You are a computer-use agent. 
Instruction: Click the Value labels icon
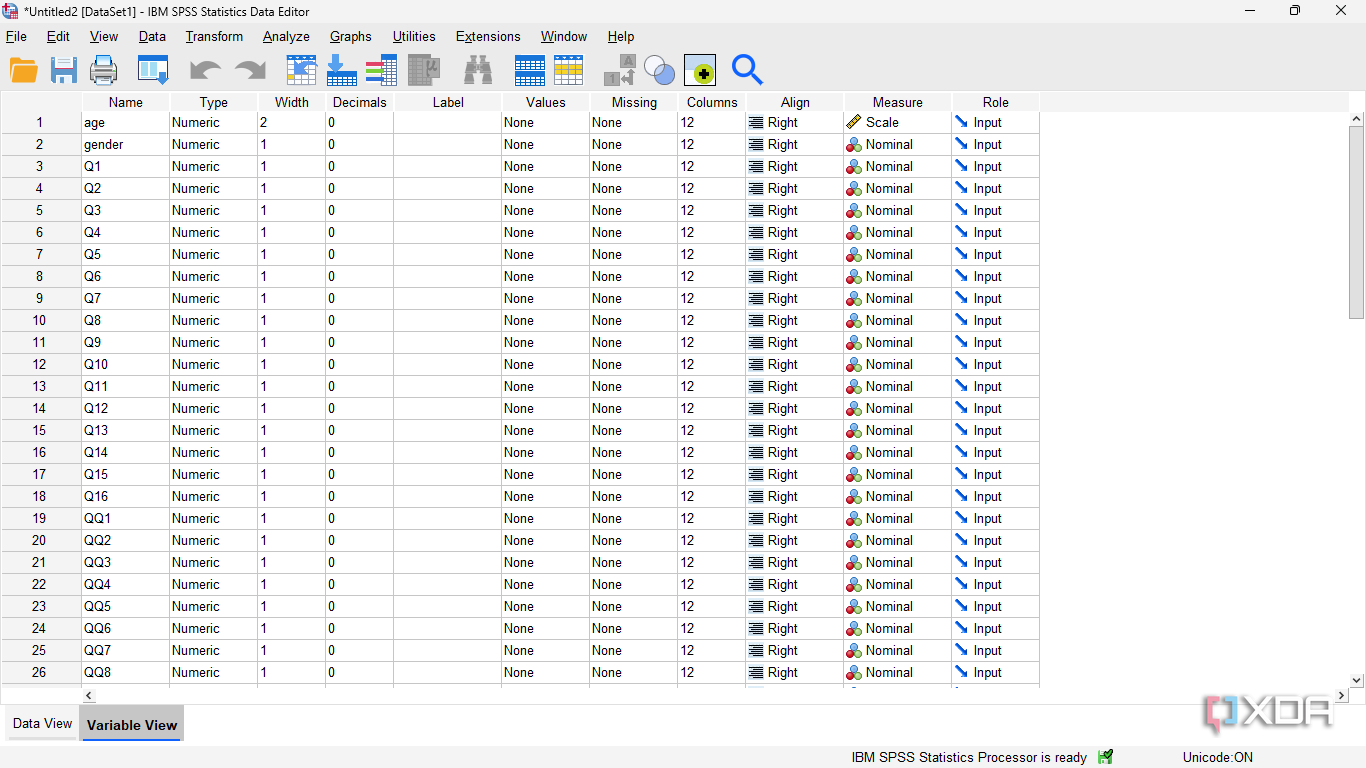click(619, 70)
